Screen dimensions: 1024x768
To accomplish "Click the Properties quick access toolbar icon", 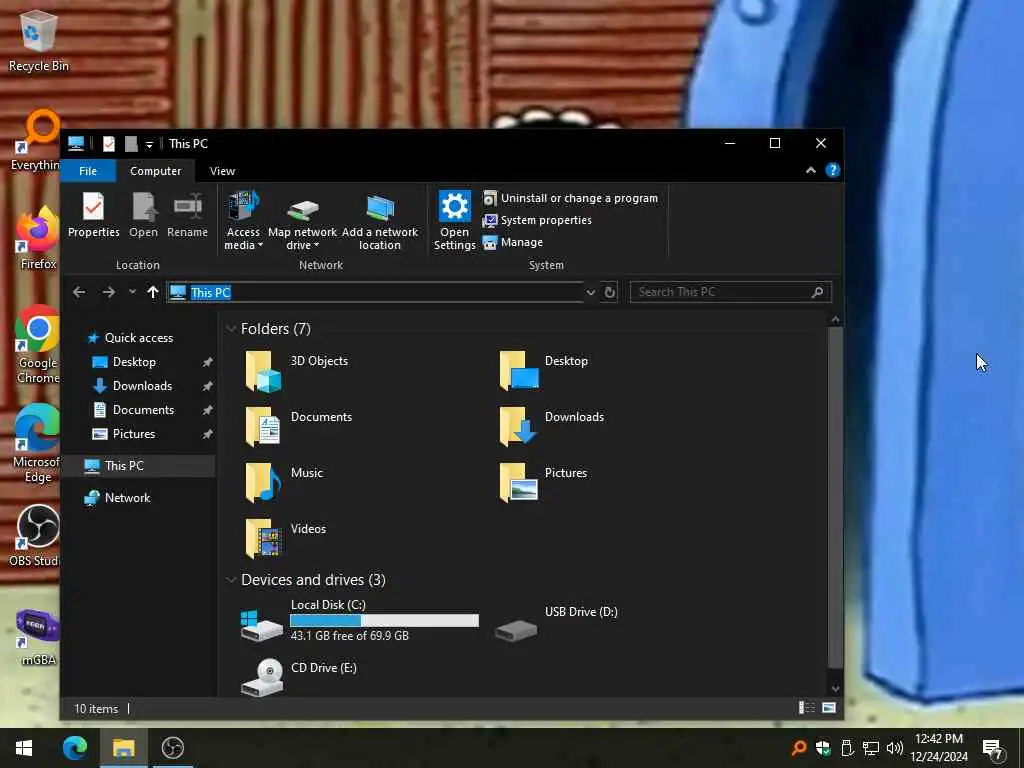I will pyautogui.click(x=109, y=144).
